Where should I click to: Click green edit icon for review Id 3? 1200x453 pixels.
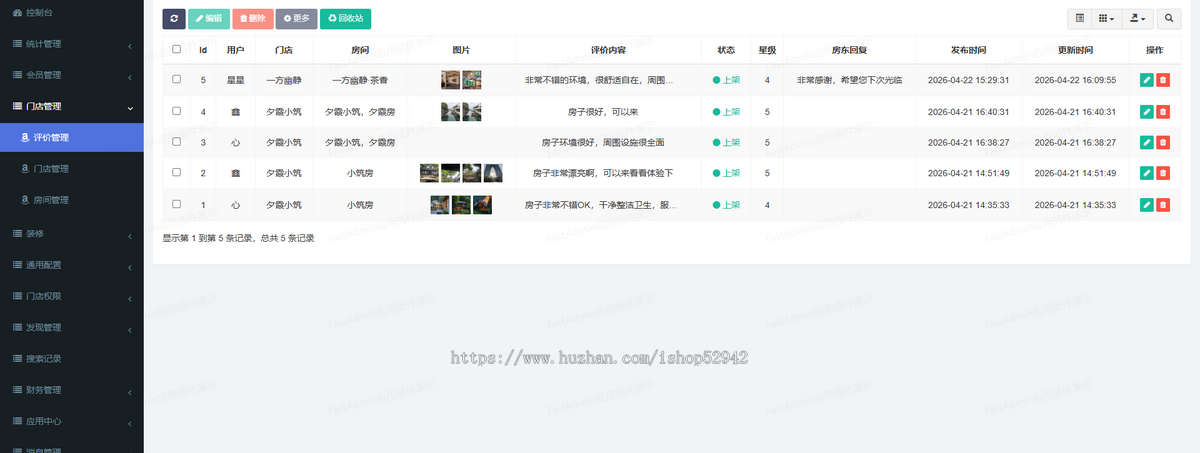point(1146,143)
